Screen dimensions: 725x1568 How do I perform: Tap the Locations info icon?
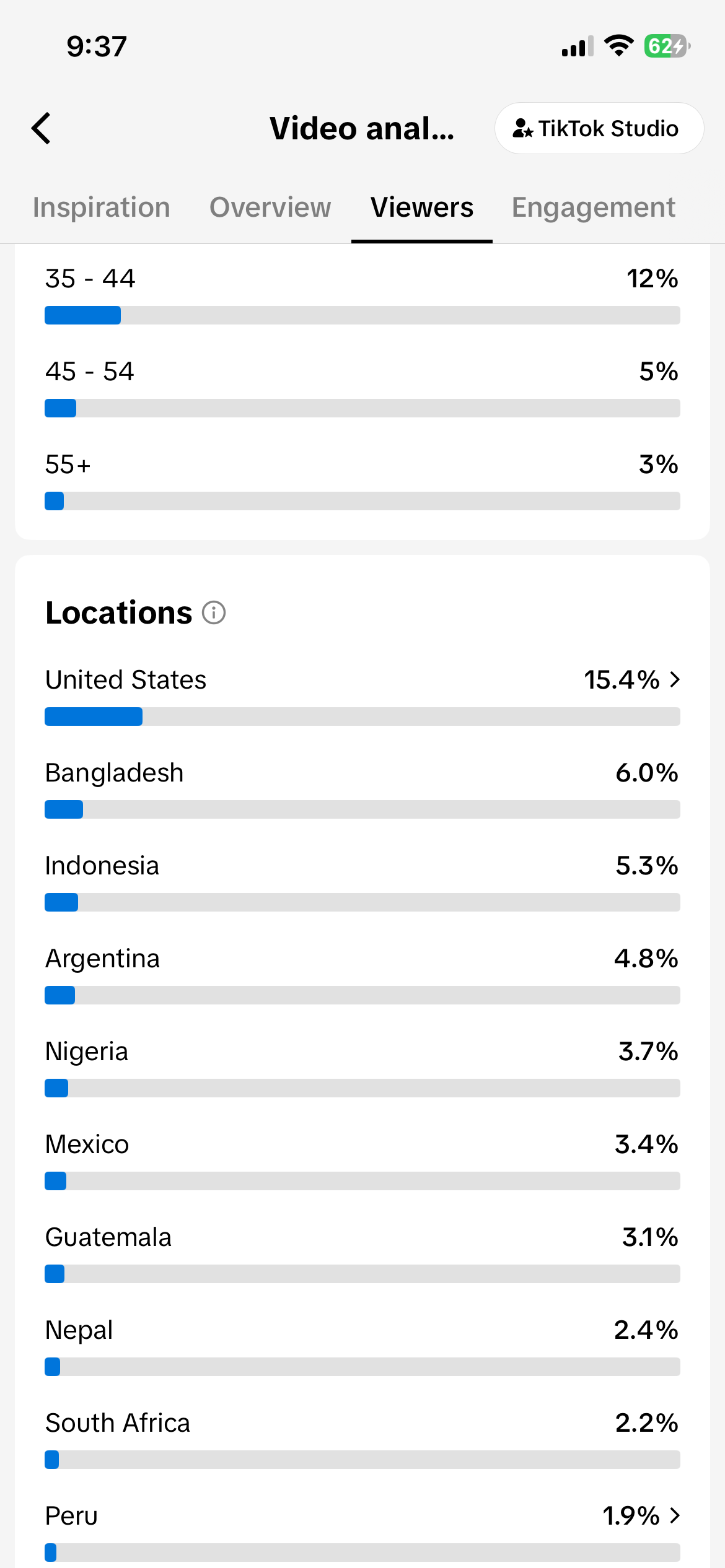[x=214, y=613]
